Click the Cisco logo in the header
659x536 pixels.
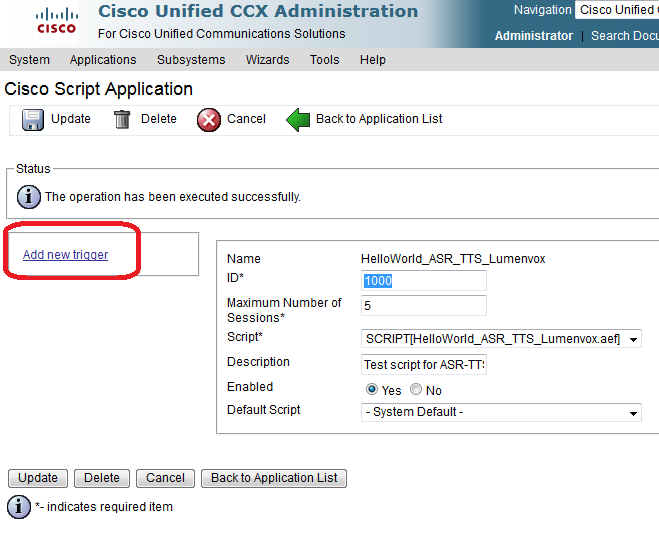(x=56, y=22)
